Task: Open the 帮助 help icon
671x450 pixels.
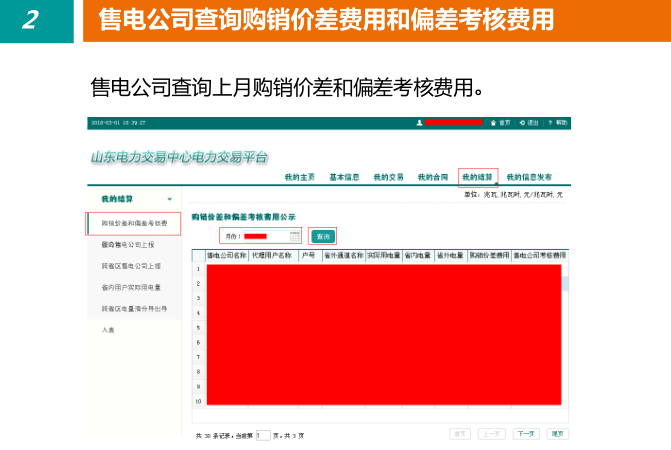Action: pyautogui.click(x=550, y=122)
